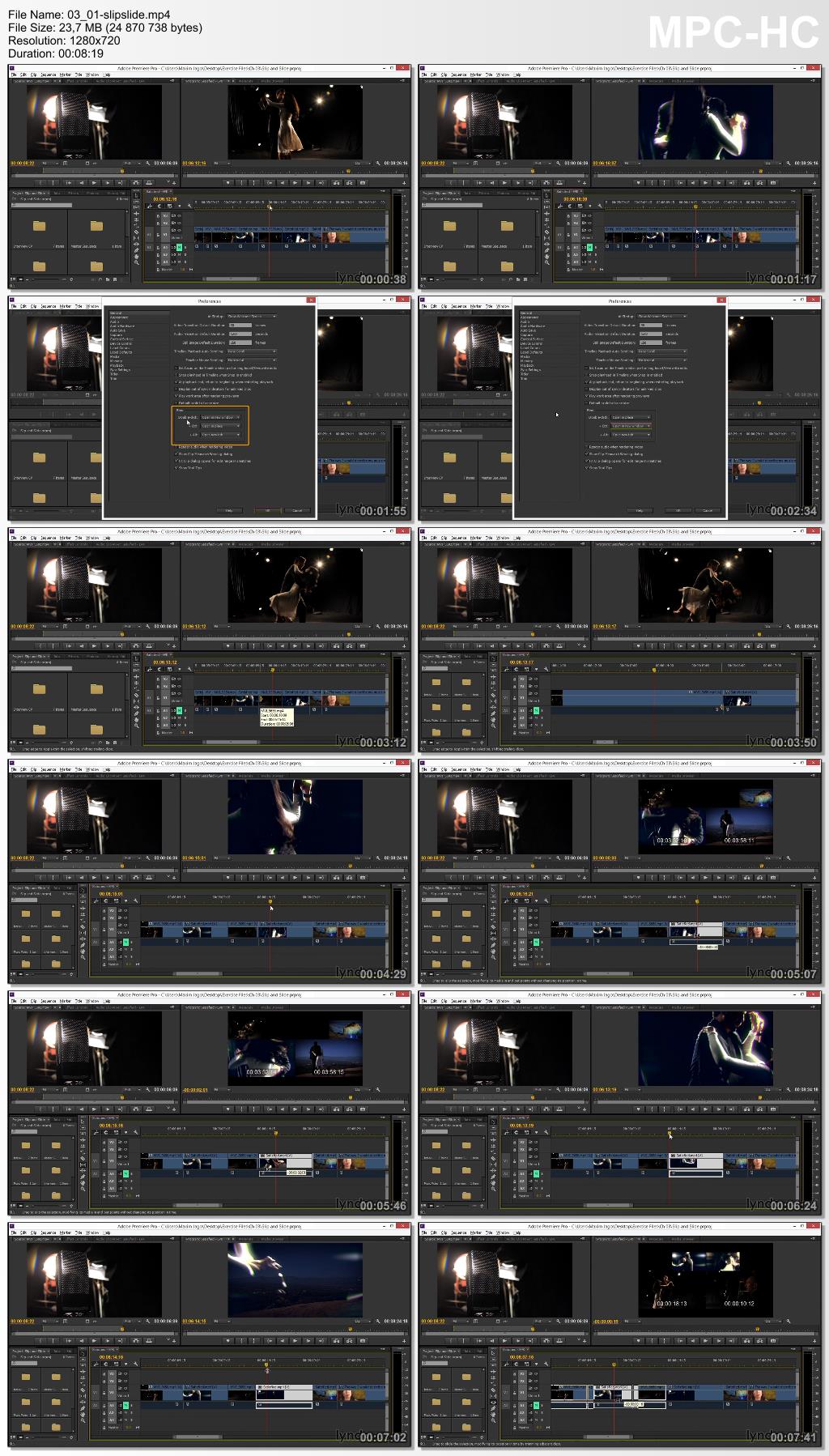Open the Sequence menu in the 00:00:38 frame
The image size is (829, 1456).
(x=48, y=75)
